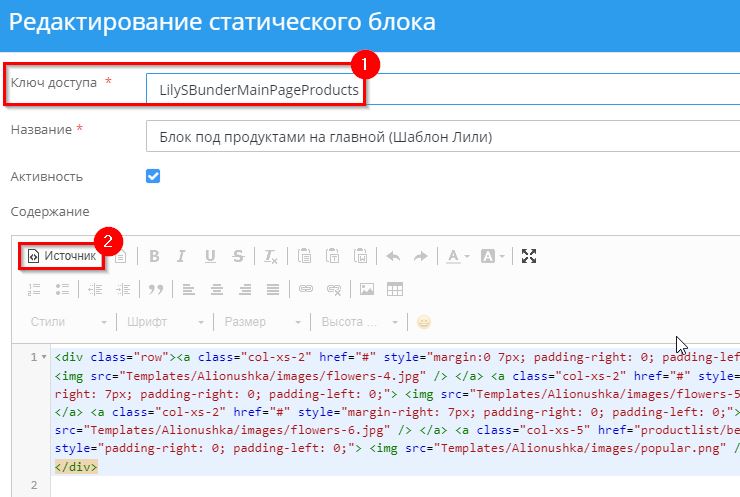Insert a table using table icon
740x497 pixels.
coord(395,289)
